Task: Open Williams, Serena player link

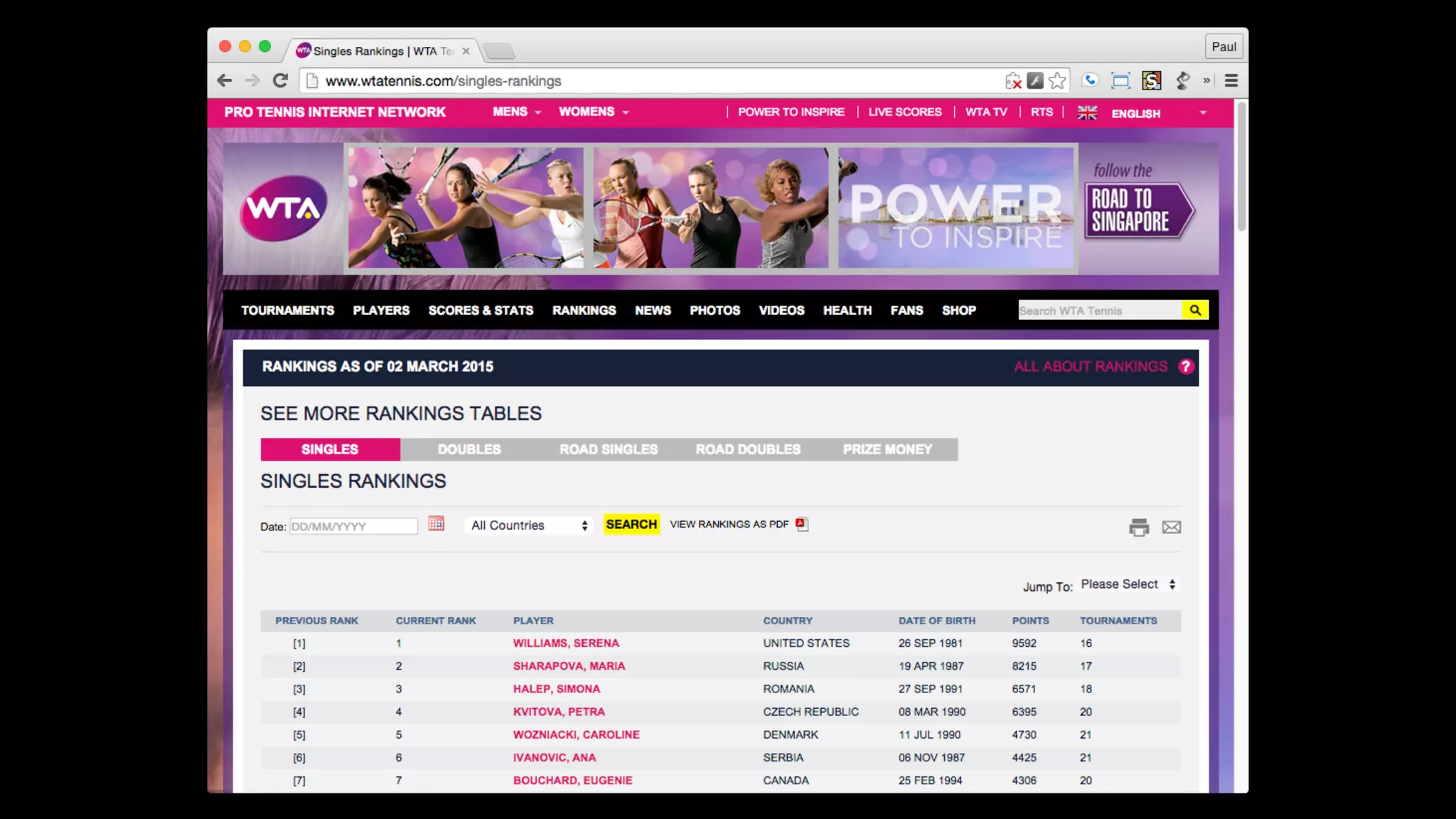Action: [566, 643]
